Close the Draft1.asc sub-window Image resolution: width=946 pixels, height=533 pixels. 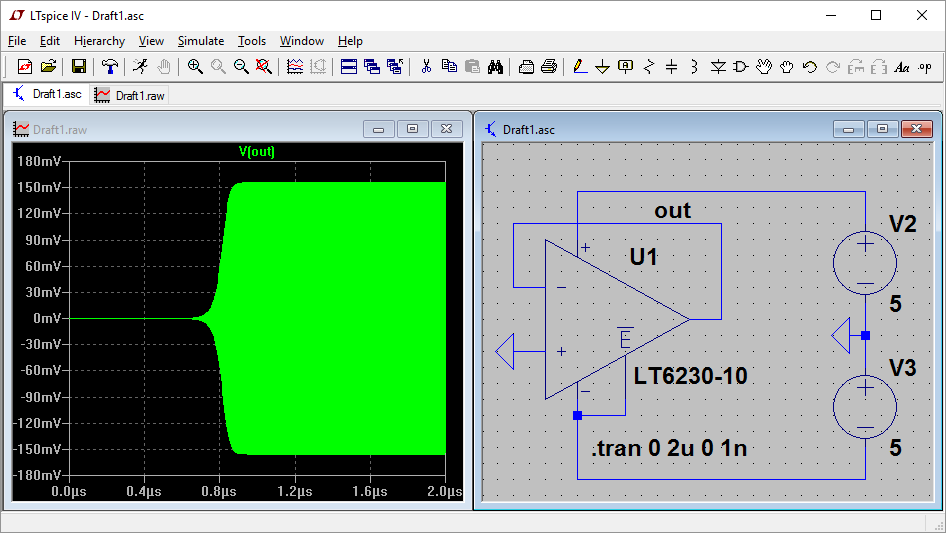pyautogui.click(x=916, y=129)
